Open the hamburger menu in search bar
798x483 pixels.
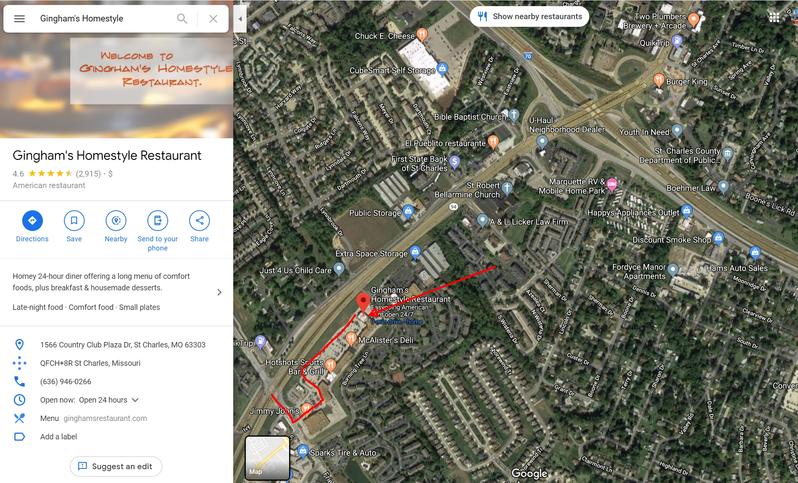[19, 19]
